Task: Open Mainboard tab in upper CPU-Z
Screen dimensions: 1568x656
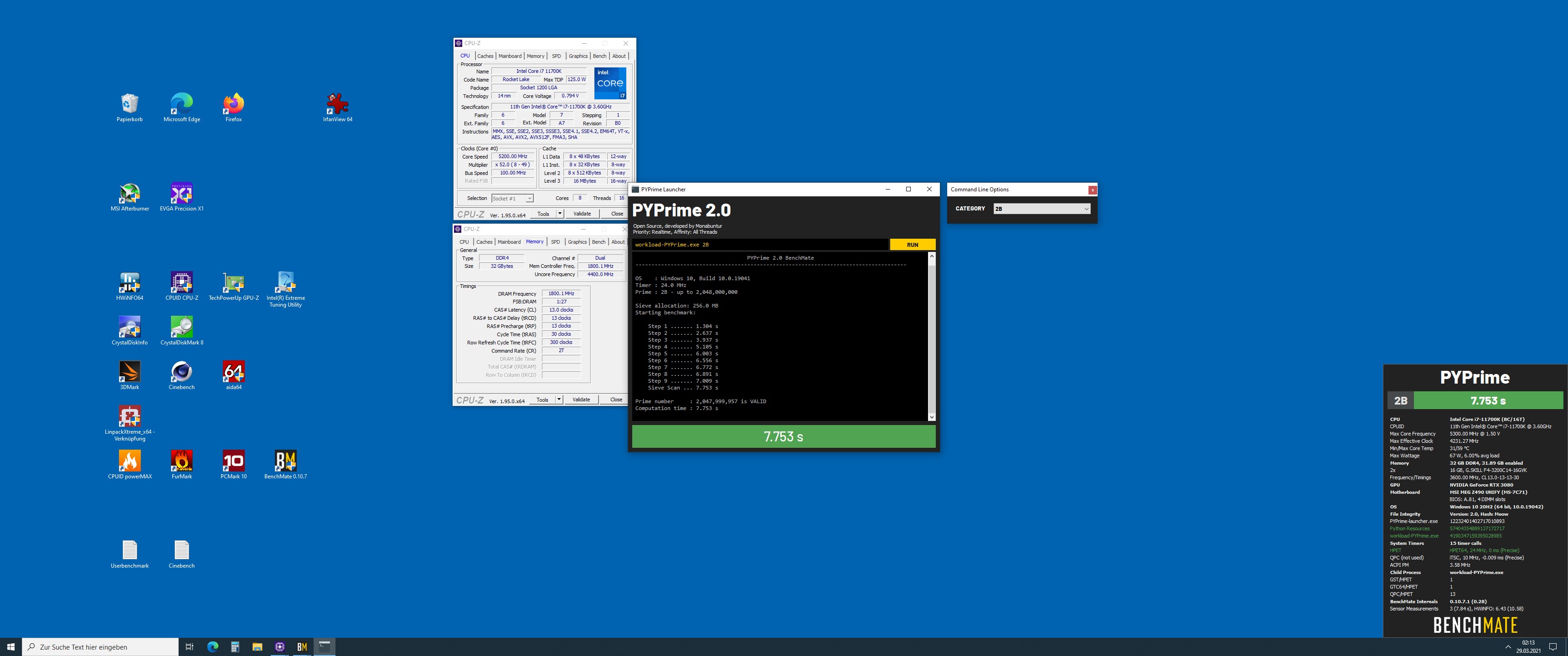Action: (510, 56)
